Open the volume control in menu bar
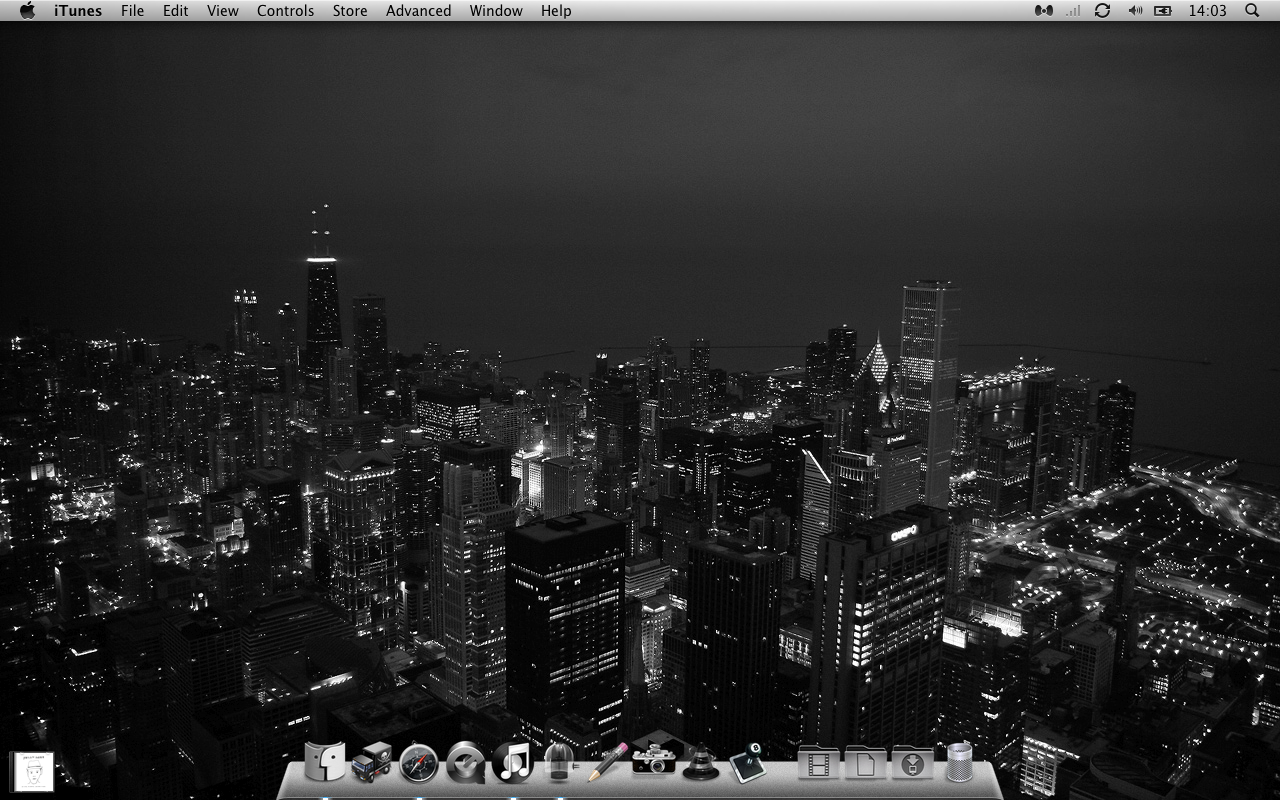The width and height of the screenshot is (1280, 800). [1135, 11]
